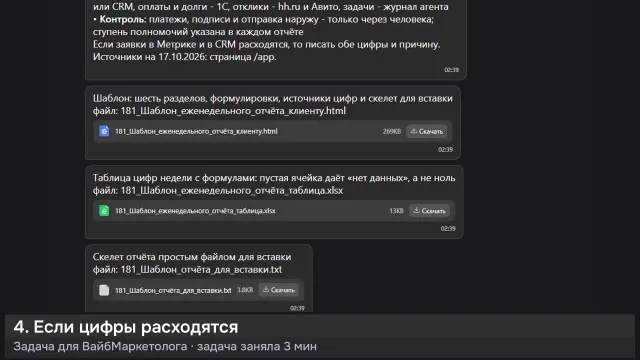Click the blue HTML file icon of 181_Шаблон_еженедельного_отчёта_клиенту.html

(104, 131)
